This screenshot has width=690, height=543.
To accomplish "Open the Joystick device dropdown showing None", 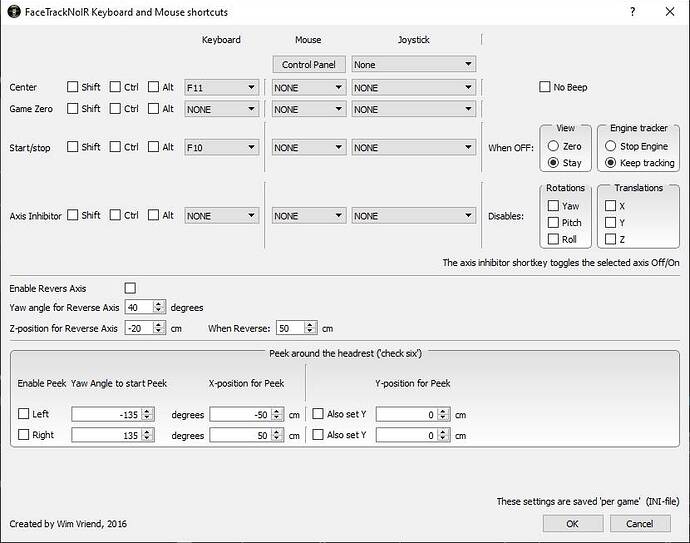I will pyautogui.click(x=413, y=65).
